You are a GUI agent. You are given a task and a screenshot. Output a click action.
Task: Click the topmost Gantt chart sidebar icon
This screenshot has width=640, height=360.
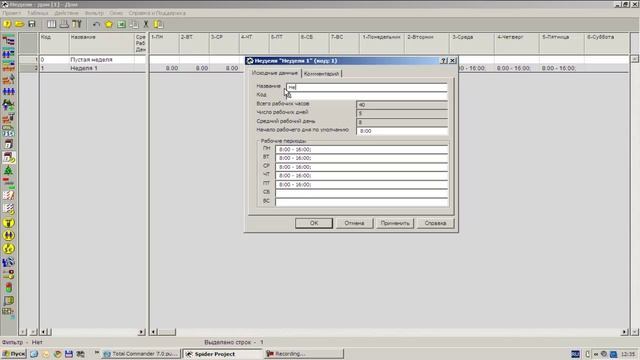pos(8,40)
